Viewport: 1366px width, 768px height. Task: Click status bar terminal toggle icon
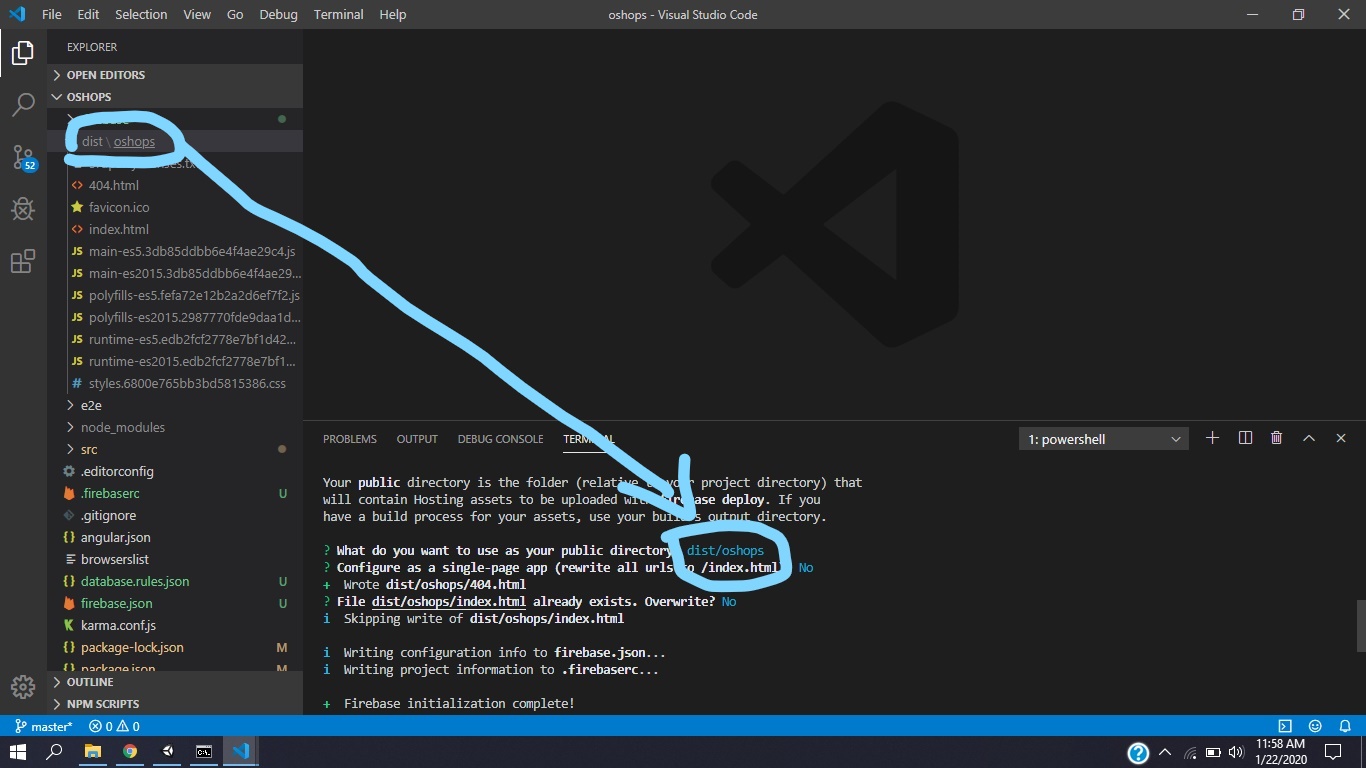pyautogui.click(x=1285, y=726)
